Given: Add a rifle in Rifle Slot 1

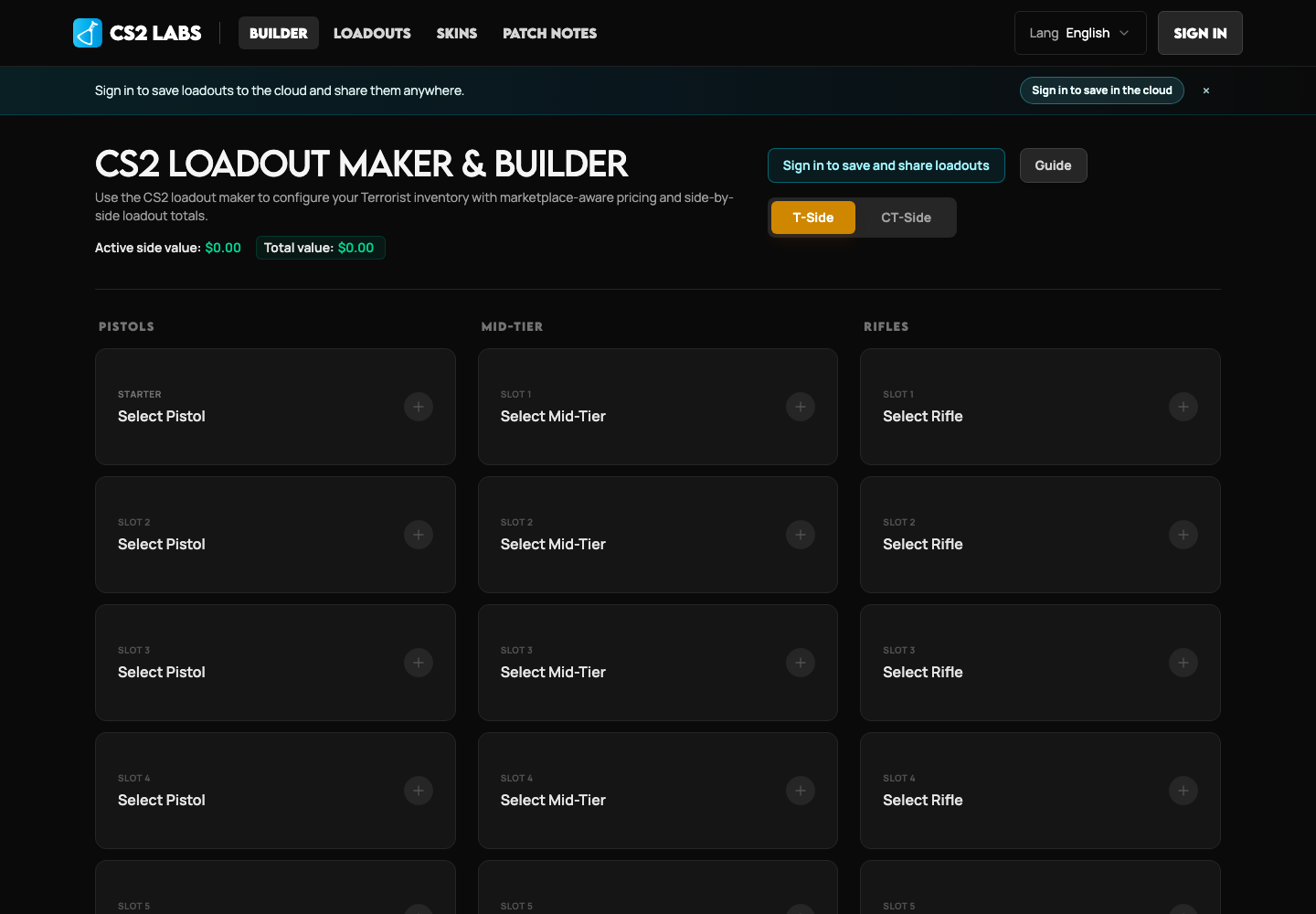Looking at the screenshot, I should pos(1183,407).
